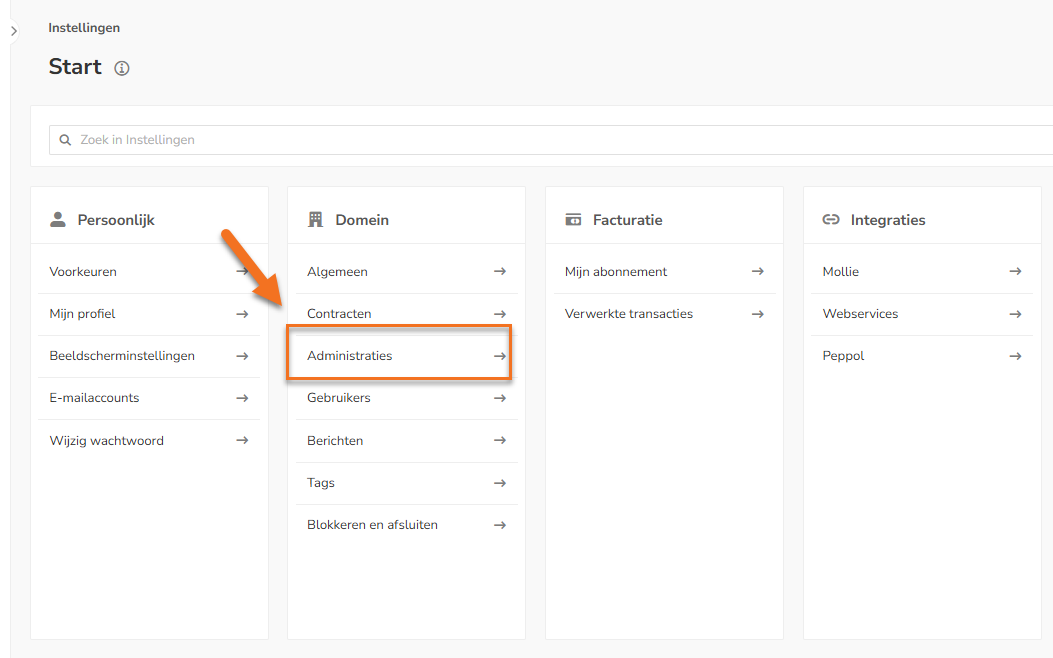Open Beeldscherminstellingen
1053x658 pixels.
point(148,356)
